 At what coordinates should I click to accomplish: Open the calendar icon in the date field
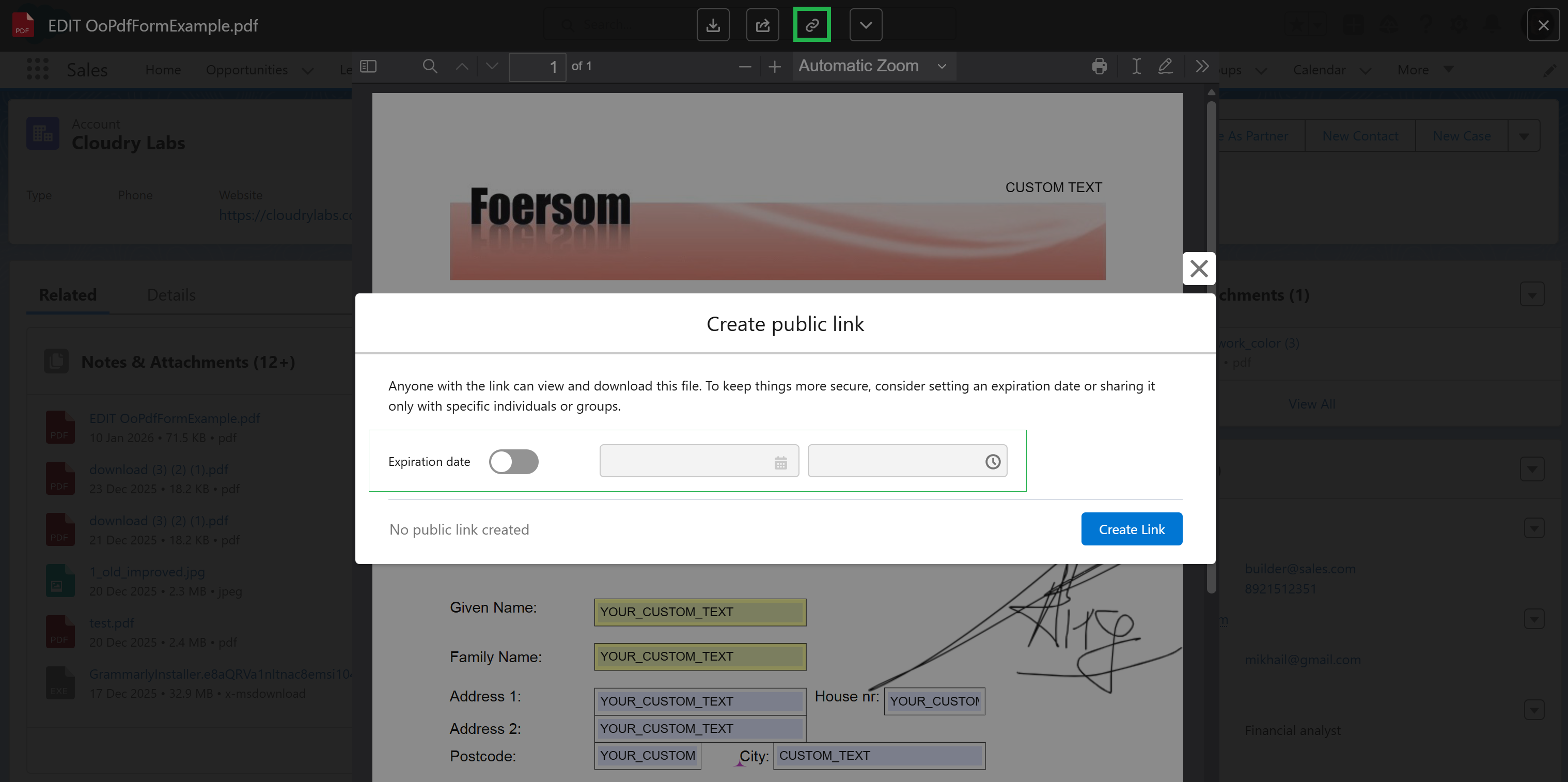(781, 461)
